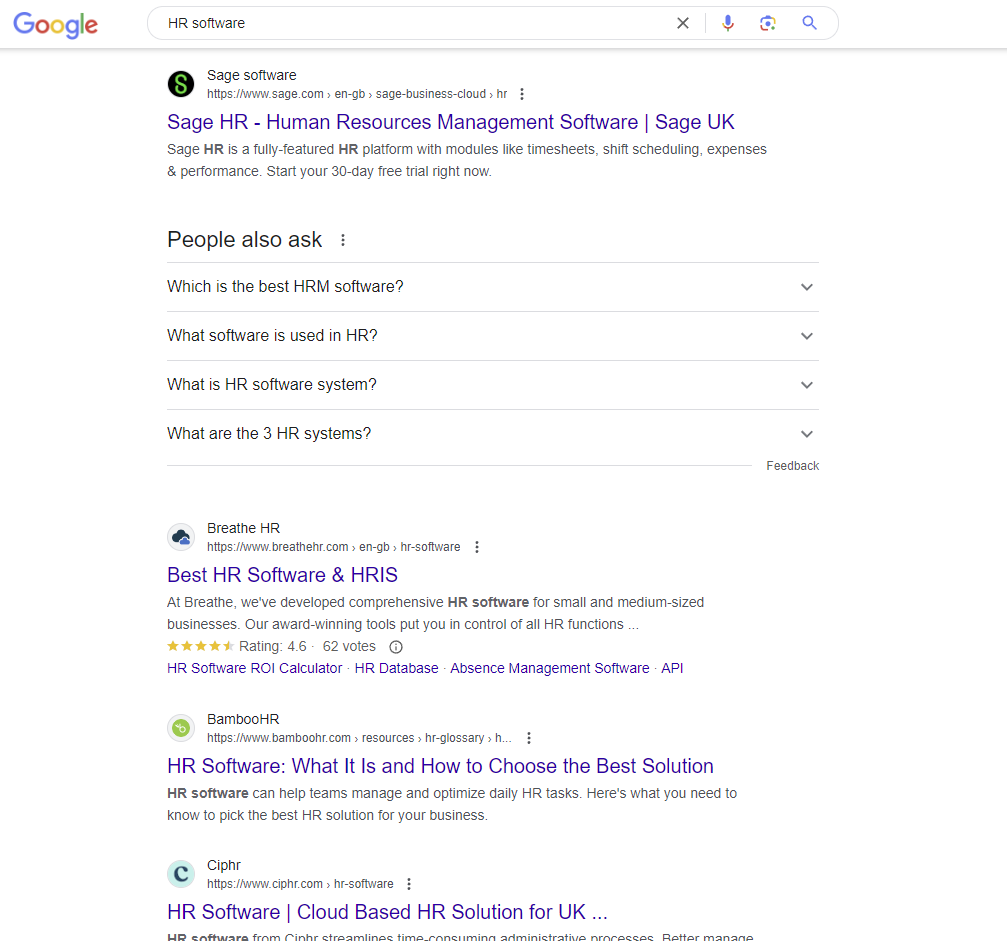Click info icon beside 62 votes
This screenshot has height=941, width=1007.
396,647
